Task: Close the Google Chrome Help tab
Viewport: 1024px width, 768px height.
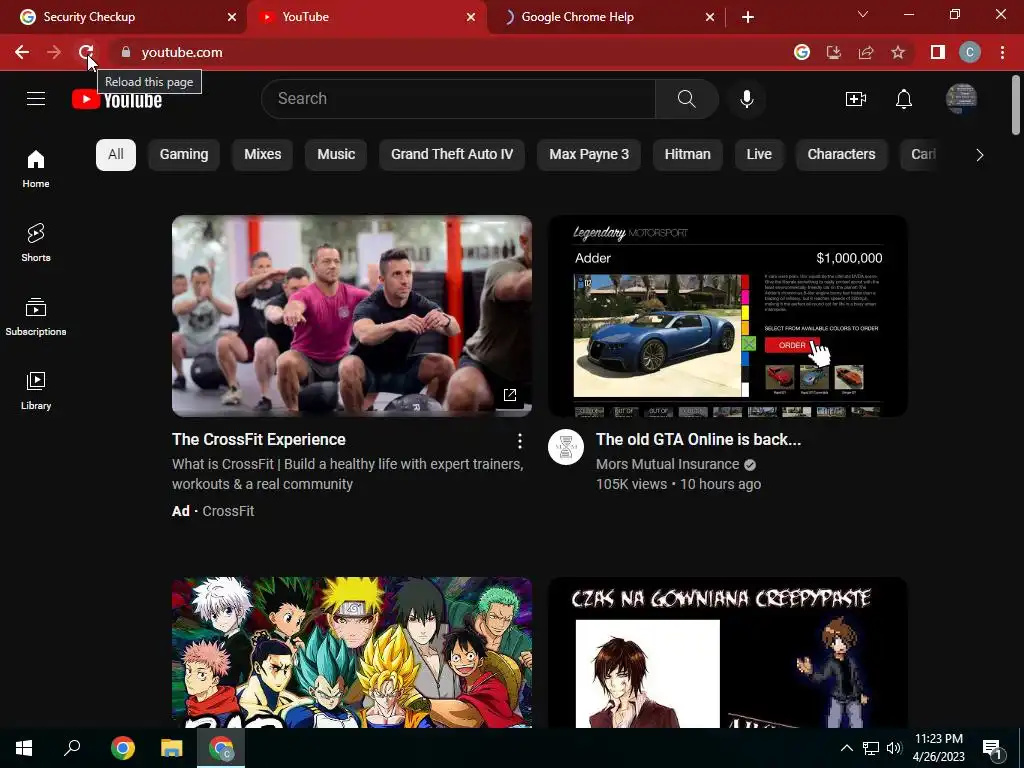Action: tap(710, 17)
